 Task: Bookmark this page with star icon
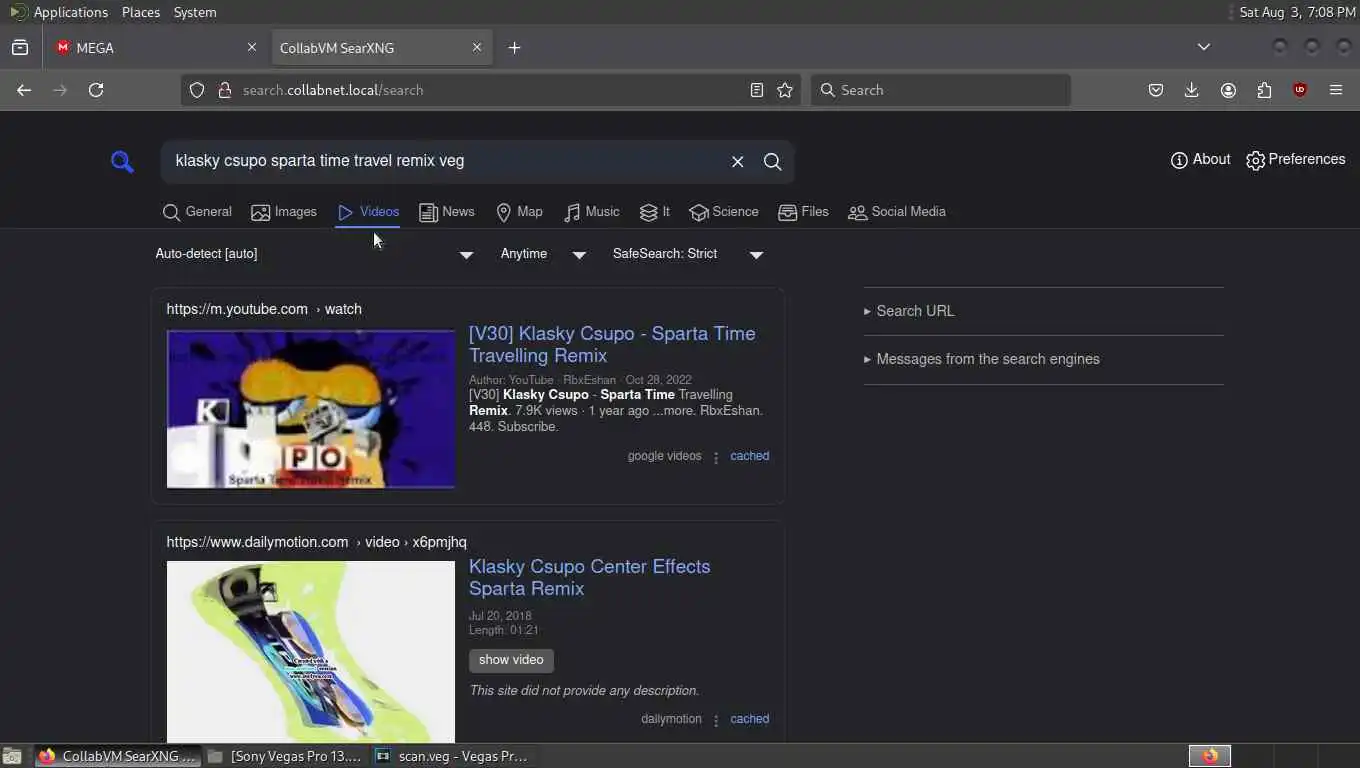(785, 90)
